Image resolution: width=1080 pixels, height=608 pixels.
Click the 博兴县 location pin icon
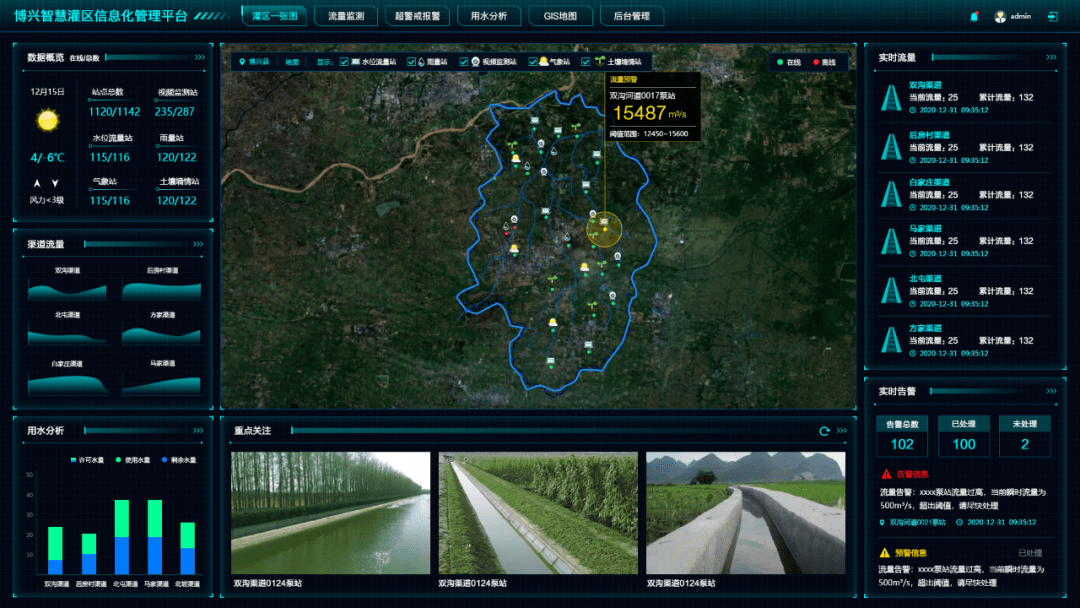click(241, 62)
